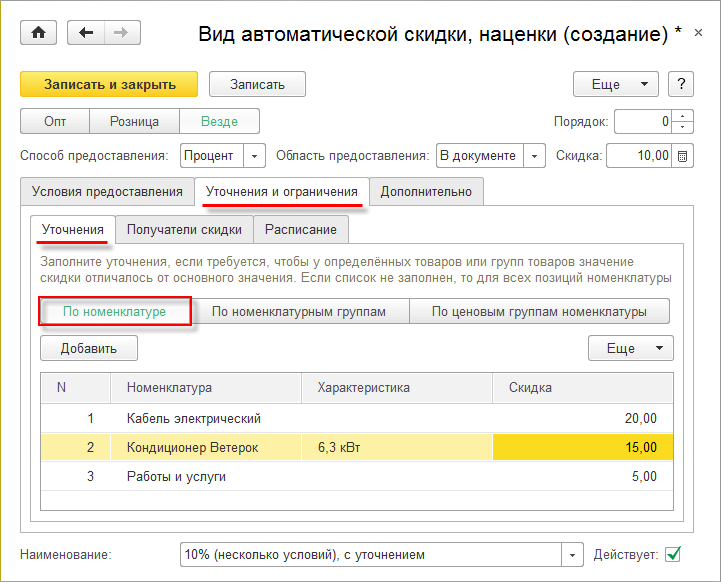Go forward with the right arrow

(120, 33)
